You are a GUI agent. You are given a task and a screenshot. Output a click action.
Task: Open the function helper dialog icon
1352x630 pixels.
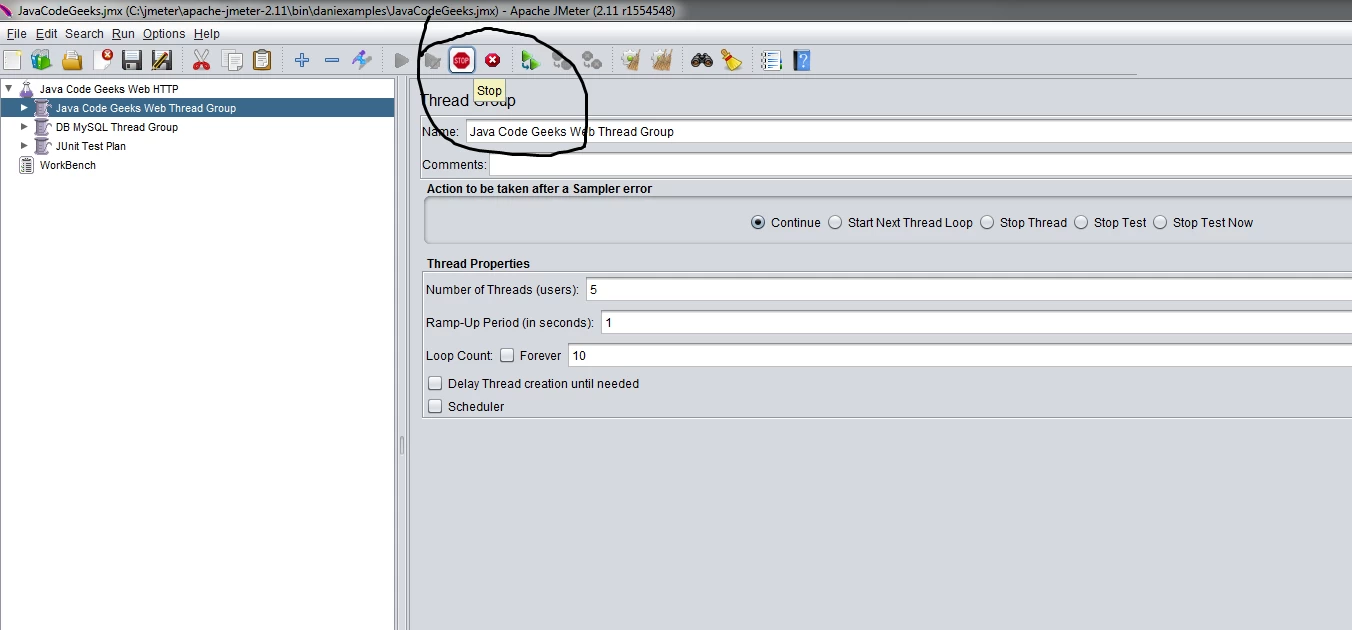click(771, 60)
